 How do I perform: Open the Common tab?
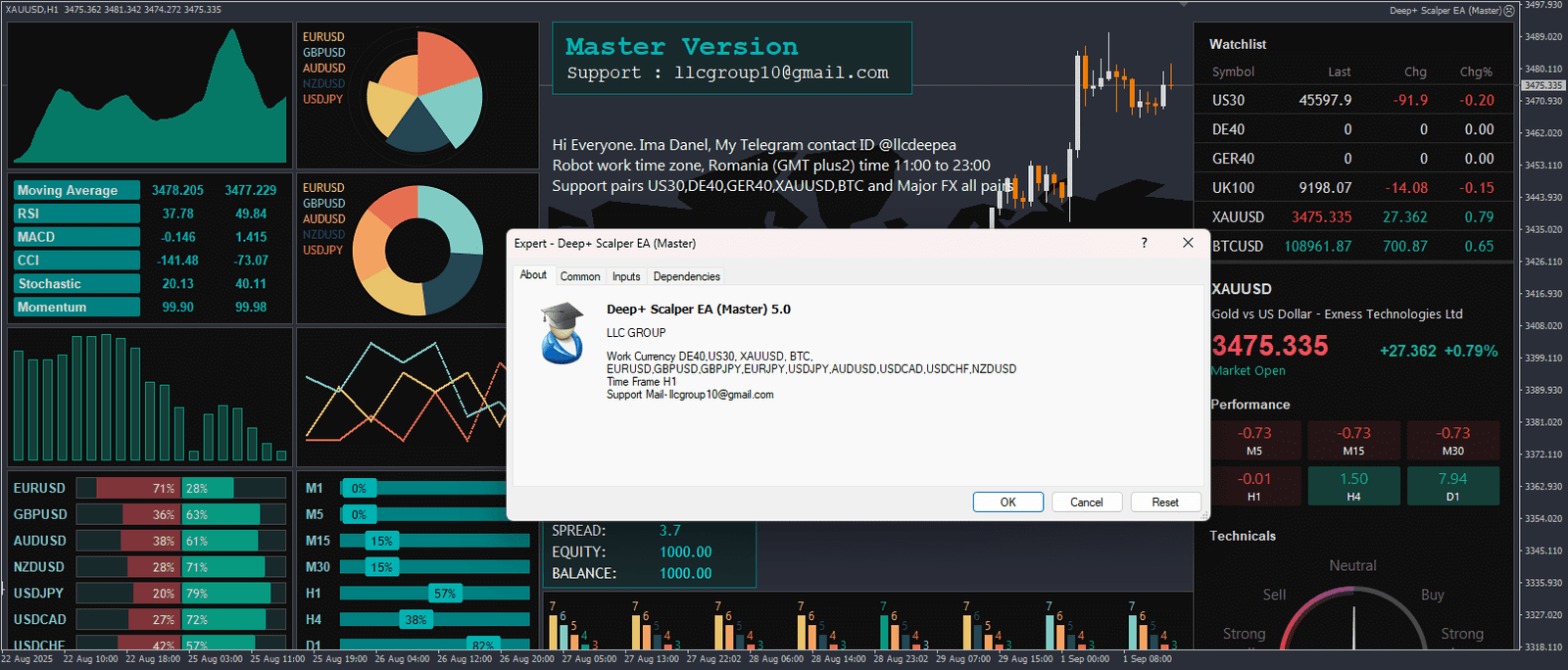[580, 276]
